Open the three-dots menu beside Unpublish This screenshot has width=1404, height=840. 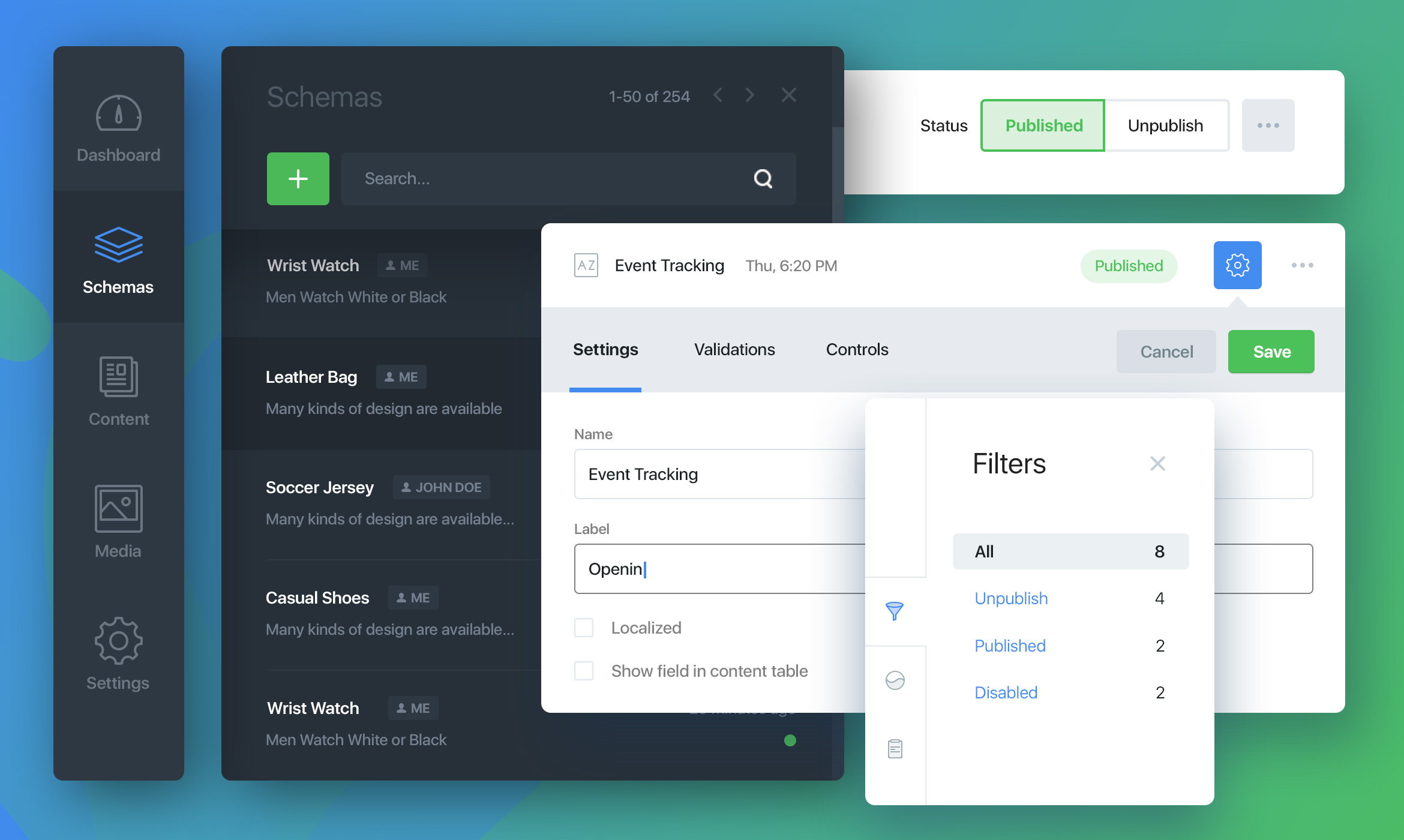(x=1268, y=125)
